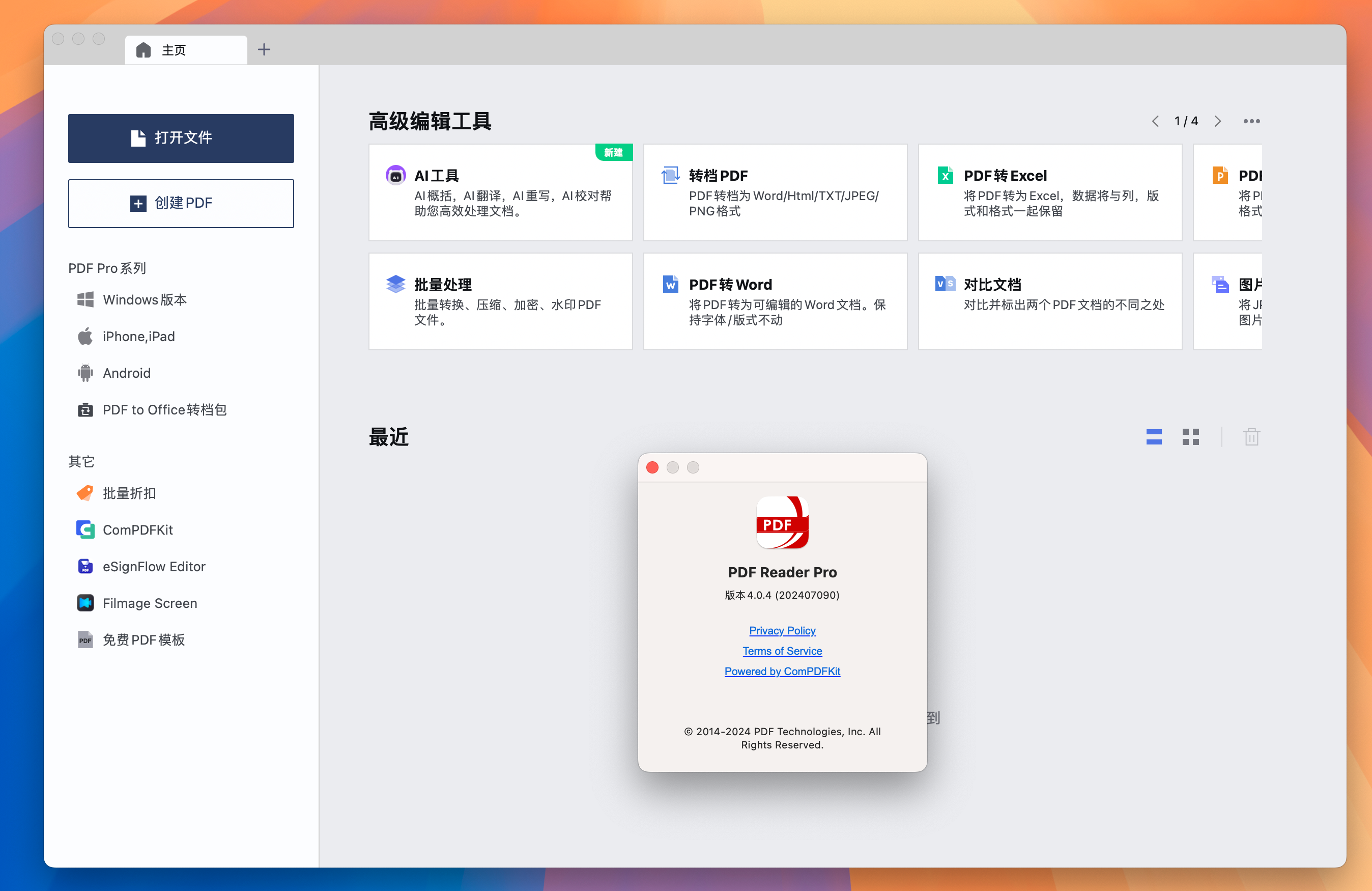Open the 转档 PDF card title

pos(718,175)
